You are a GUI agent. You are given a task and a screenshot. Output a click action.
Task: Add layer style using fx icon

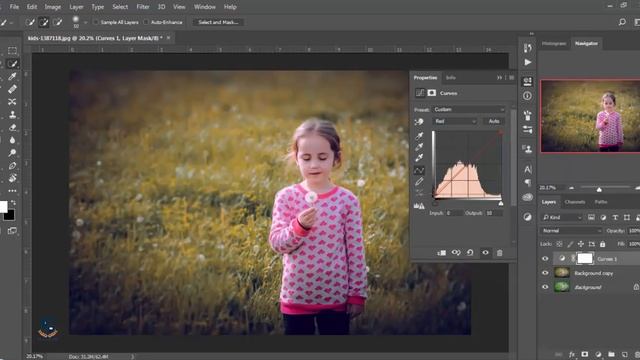point(572,354)
